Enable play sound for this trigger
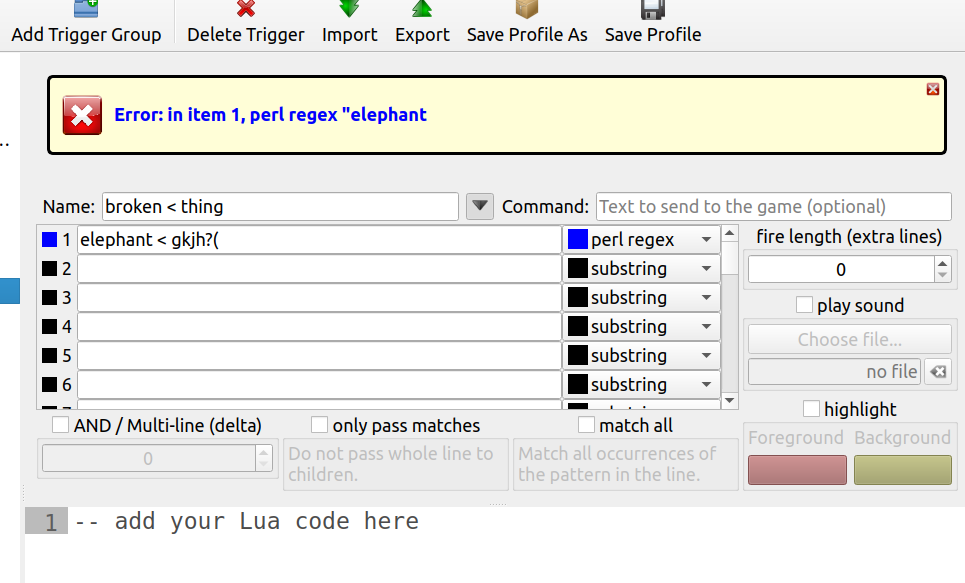 pos(804,305)
